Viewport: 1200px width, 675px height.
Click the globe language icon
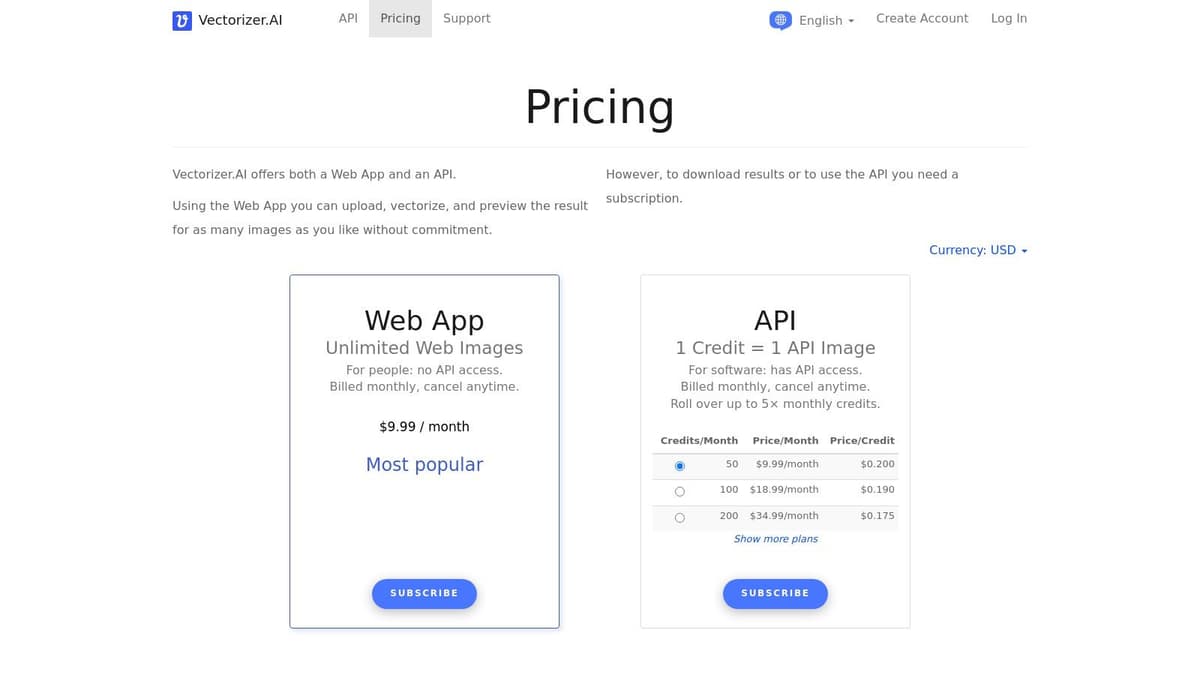(781, 20)
